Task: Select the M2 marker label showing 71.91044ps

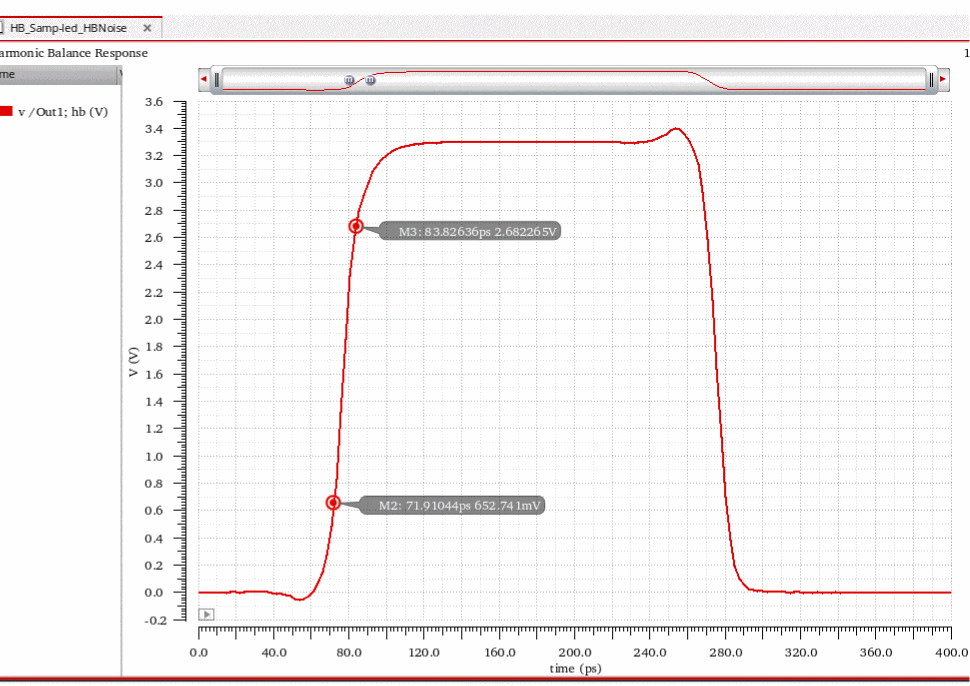Action: point(459,506)
